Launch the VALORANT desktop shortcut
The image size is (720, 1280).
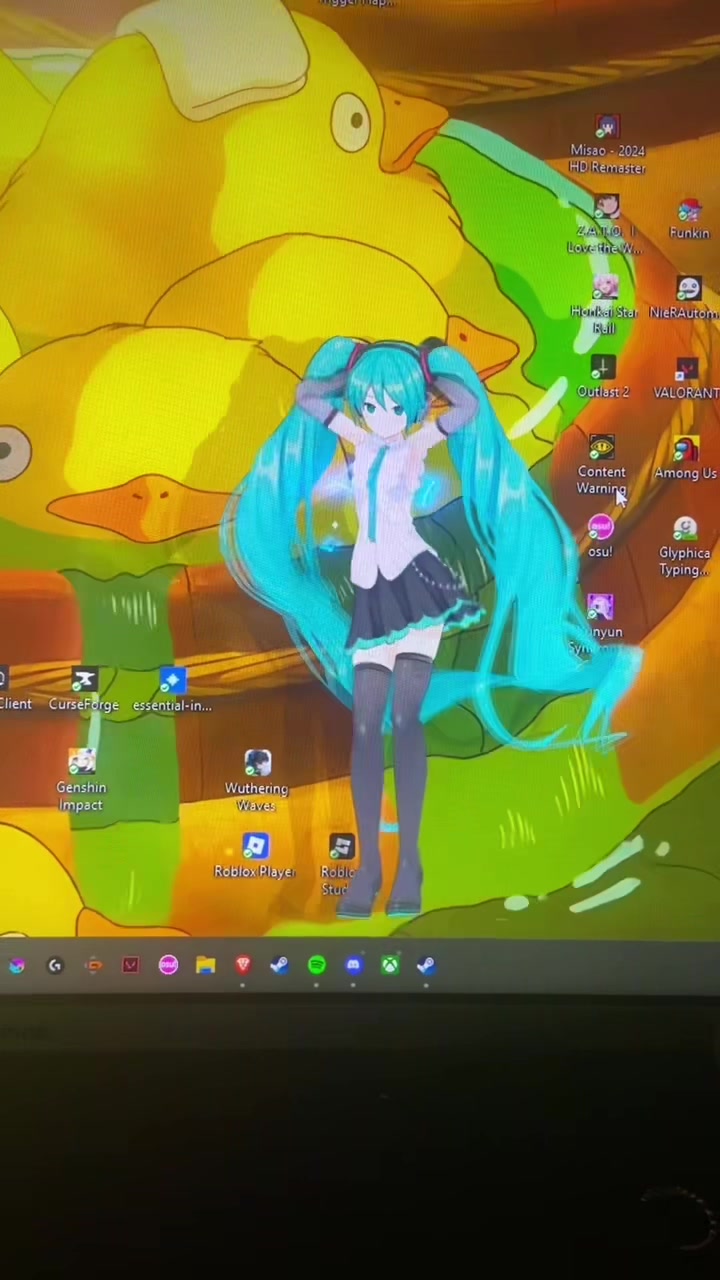pos(686,380)
